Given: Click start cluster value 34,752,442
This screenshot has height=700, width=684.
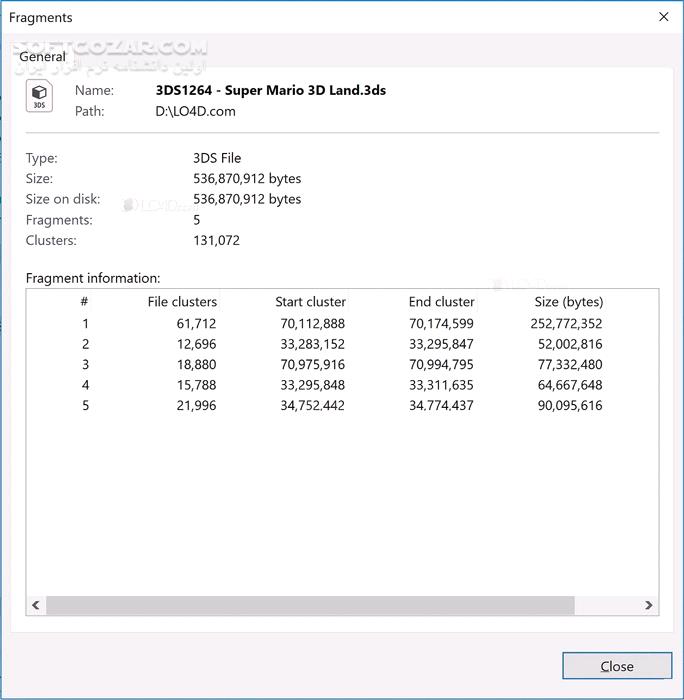Looking at the screenshot, I should tap(313, 406).
